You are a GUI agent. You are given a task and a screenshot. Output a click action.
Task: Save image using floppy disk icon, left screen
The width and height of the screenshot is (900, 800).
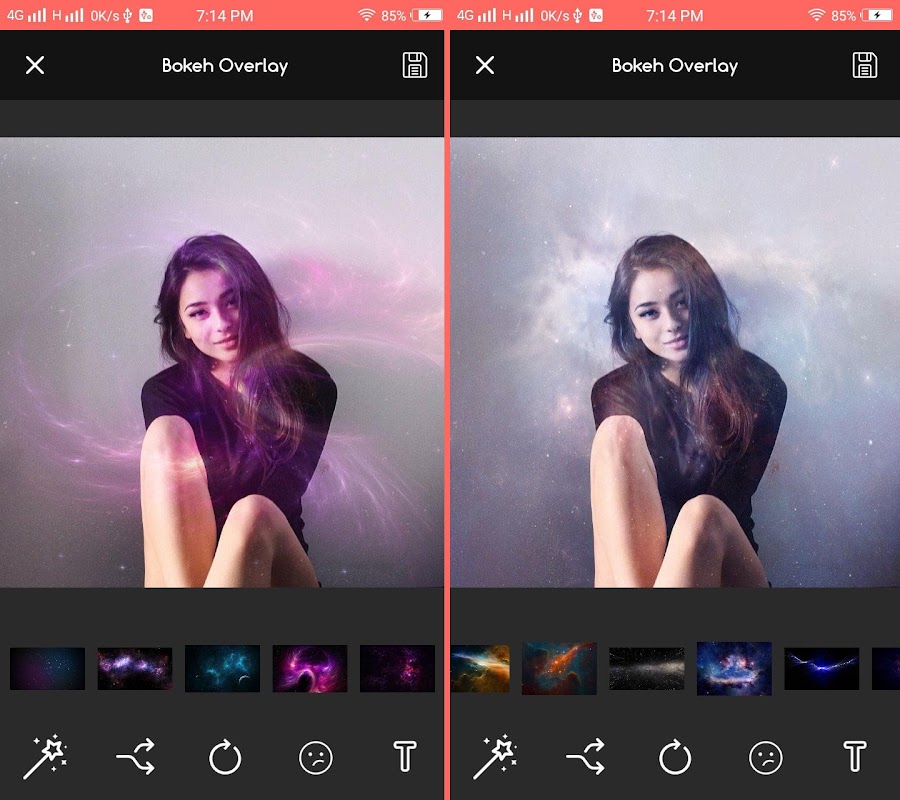click(x=414, y=65)
